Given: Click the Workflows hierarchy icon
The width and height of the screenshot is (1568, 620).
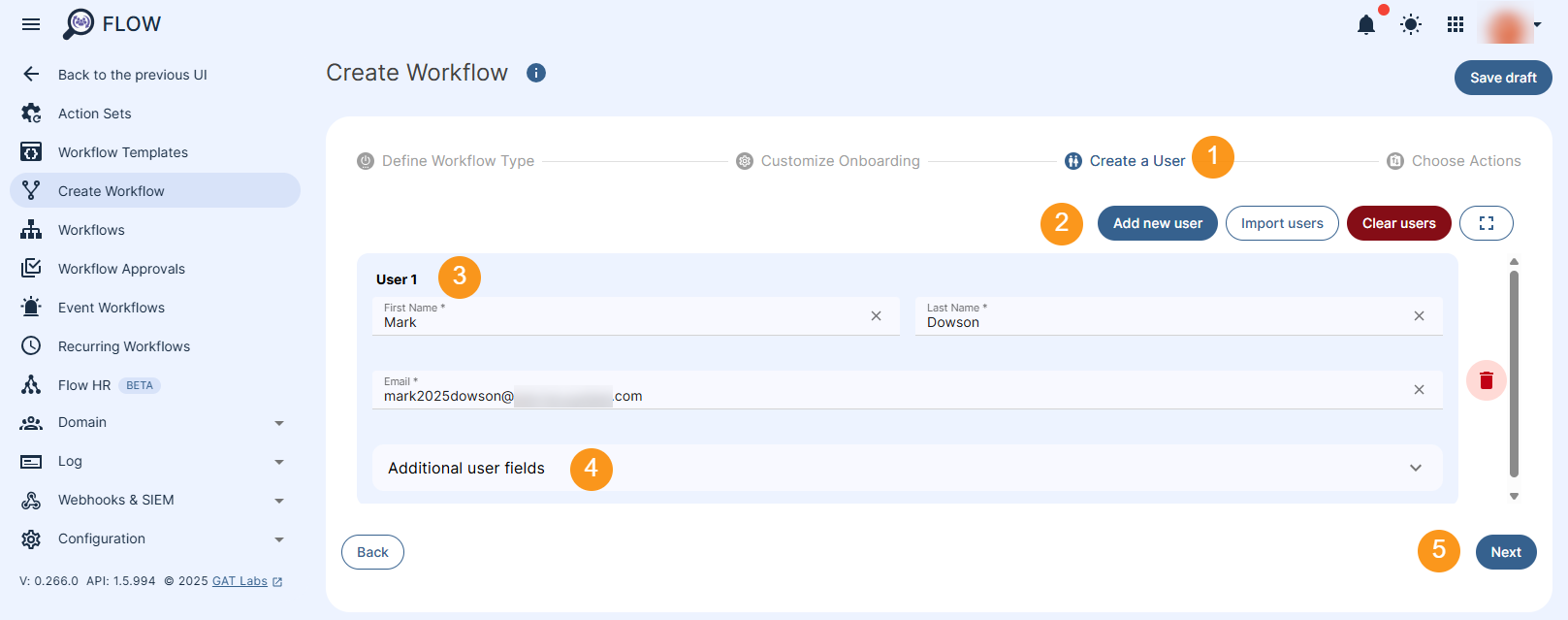Looking at the screenshot, I should point(31,230).
